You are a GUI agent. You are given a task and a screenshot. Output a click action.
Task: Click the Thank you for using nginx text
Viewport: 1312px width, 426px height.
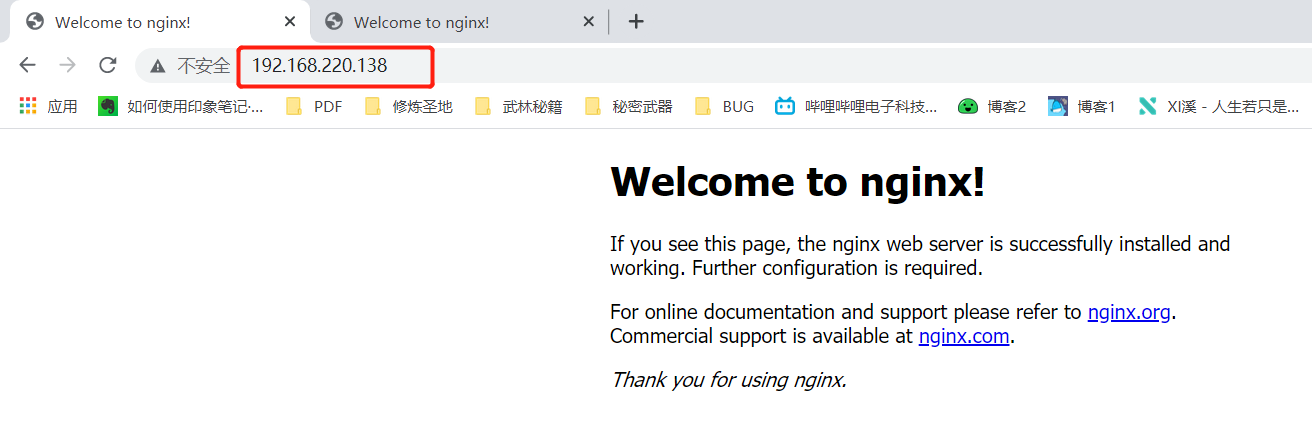(729, 380)
